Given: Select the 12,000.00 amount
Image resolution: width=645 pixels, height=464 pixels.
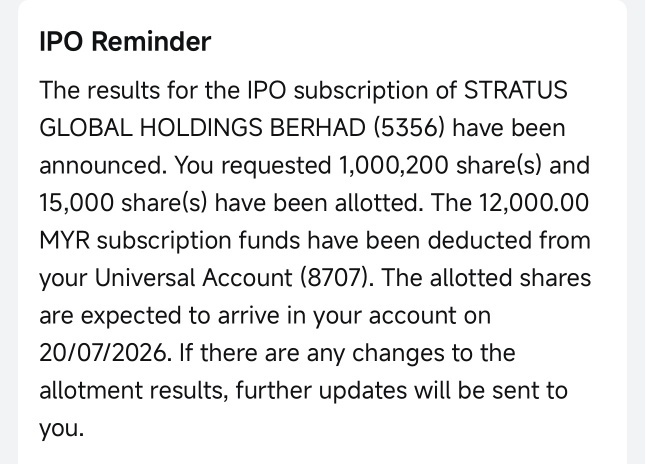Looking at the screenshot, I should click(x=533, y=203).
